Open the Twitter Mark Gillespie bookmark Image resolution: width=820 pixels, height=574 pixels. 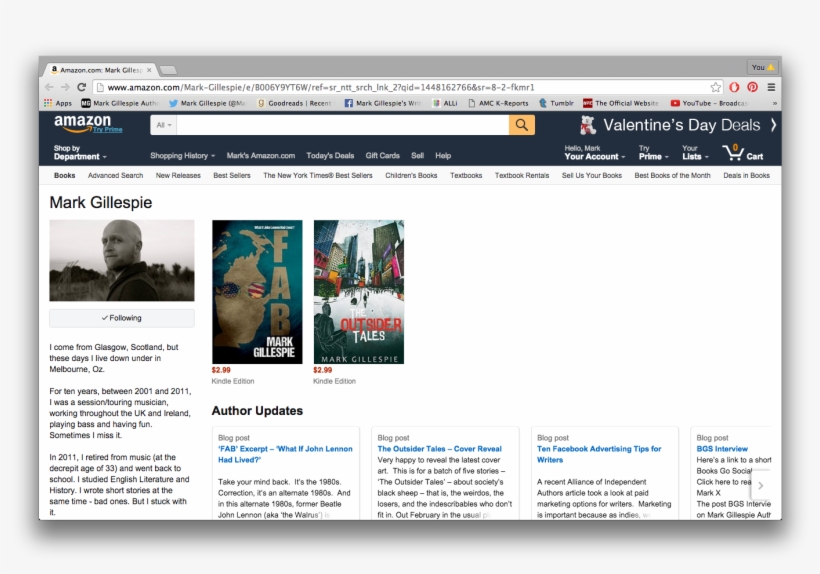coord(207,103)
